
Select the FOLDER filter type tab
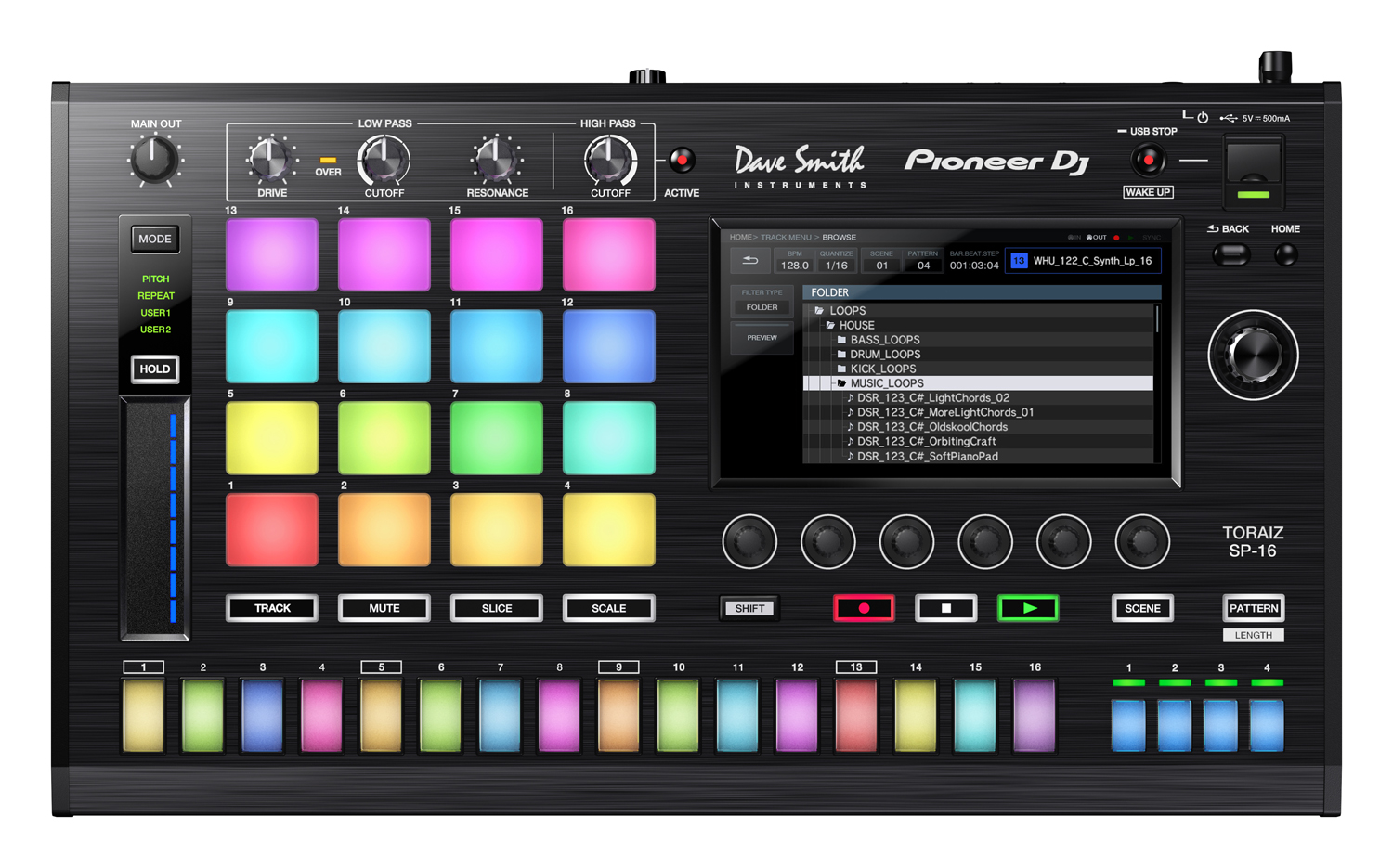pyautogui.click(x=762, y=307)
